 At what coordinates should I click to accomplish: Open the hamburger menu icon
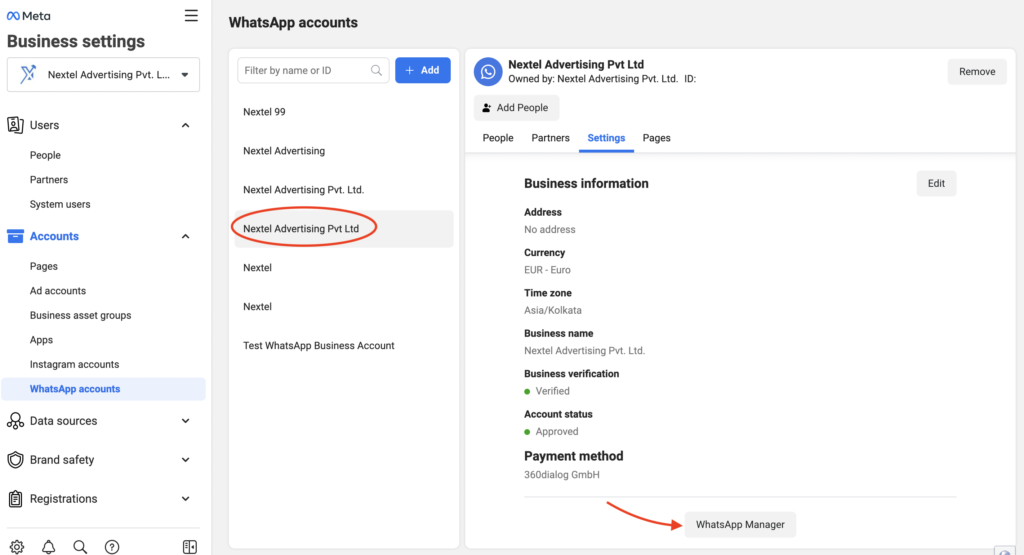(191, 16)
